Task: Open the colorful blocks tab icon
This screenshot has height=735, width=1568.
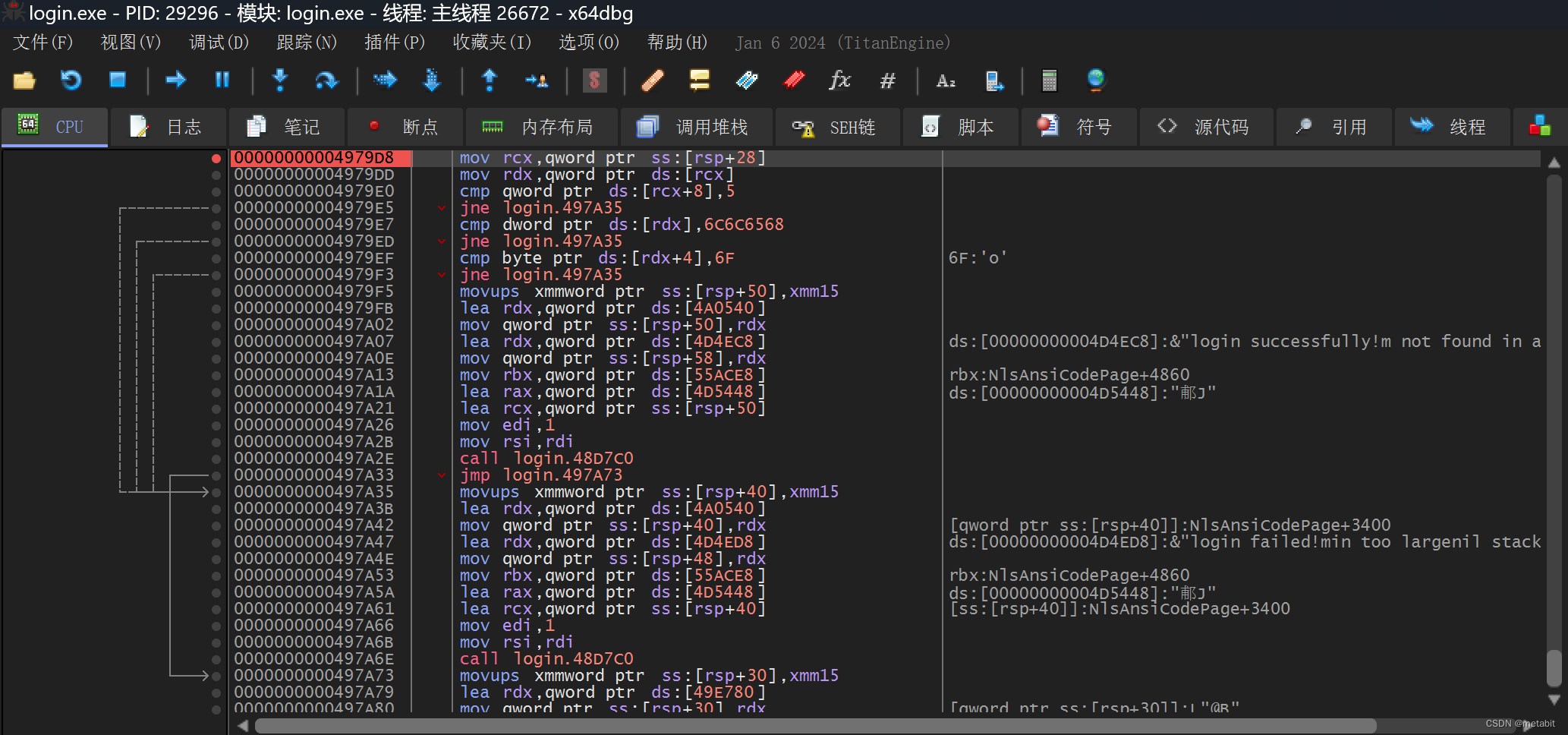Action: coord(1539,126)
